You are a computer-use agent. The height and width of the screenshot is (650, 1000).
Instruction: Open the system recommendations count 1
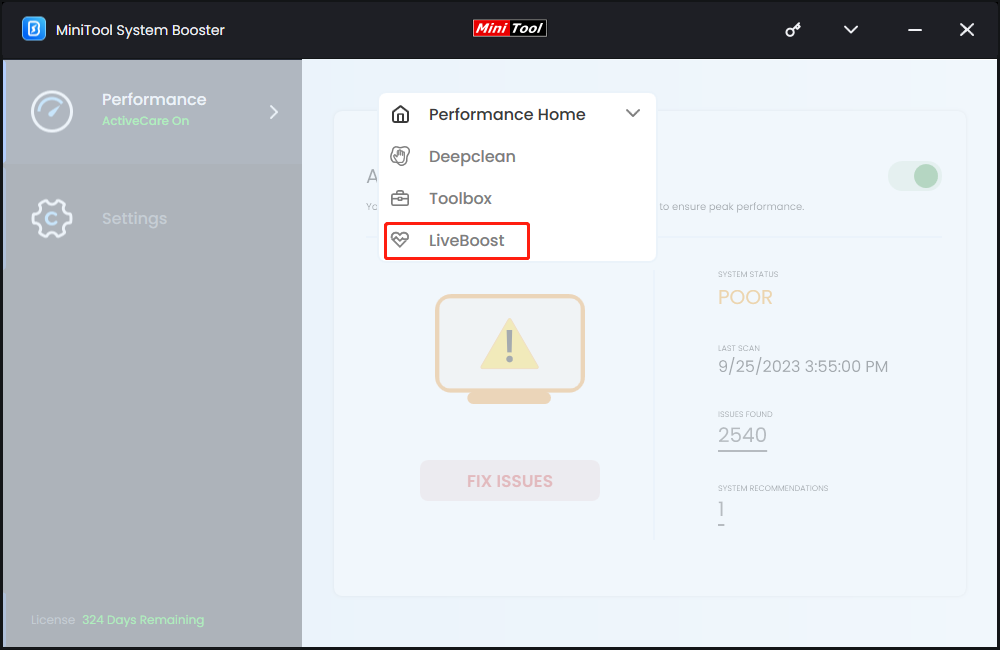(x=721, y=510)
